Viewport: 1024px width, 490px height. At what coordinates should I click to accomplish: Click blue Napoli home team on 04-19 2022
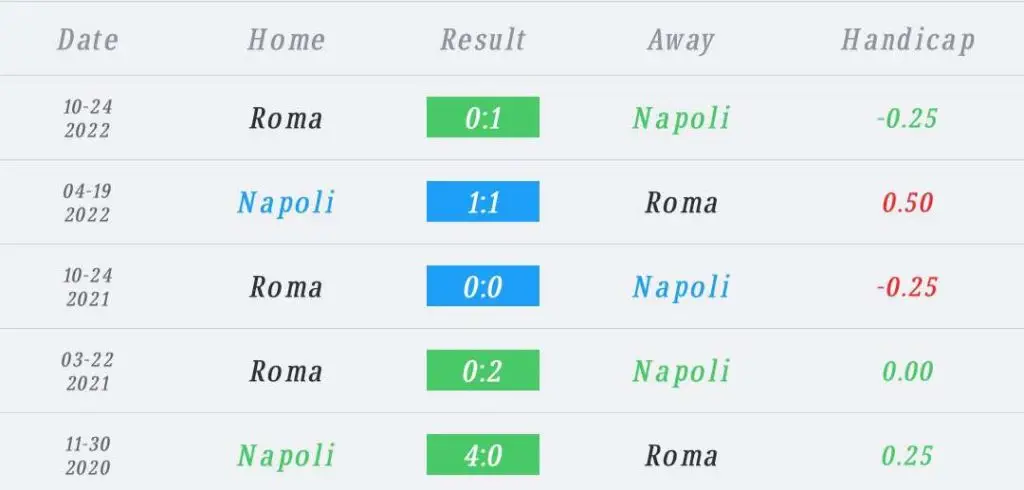coord(285,204)
